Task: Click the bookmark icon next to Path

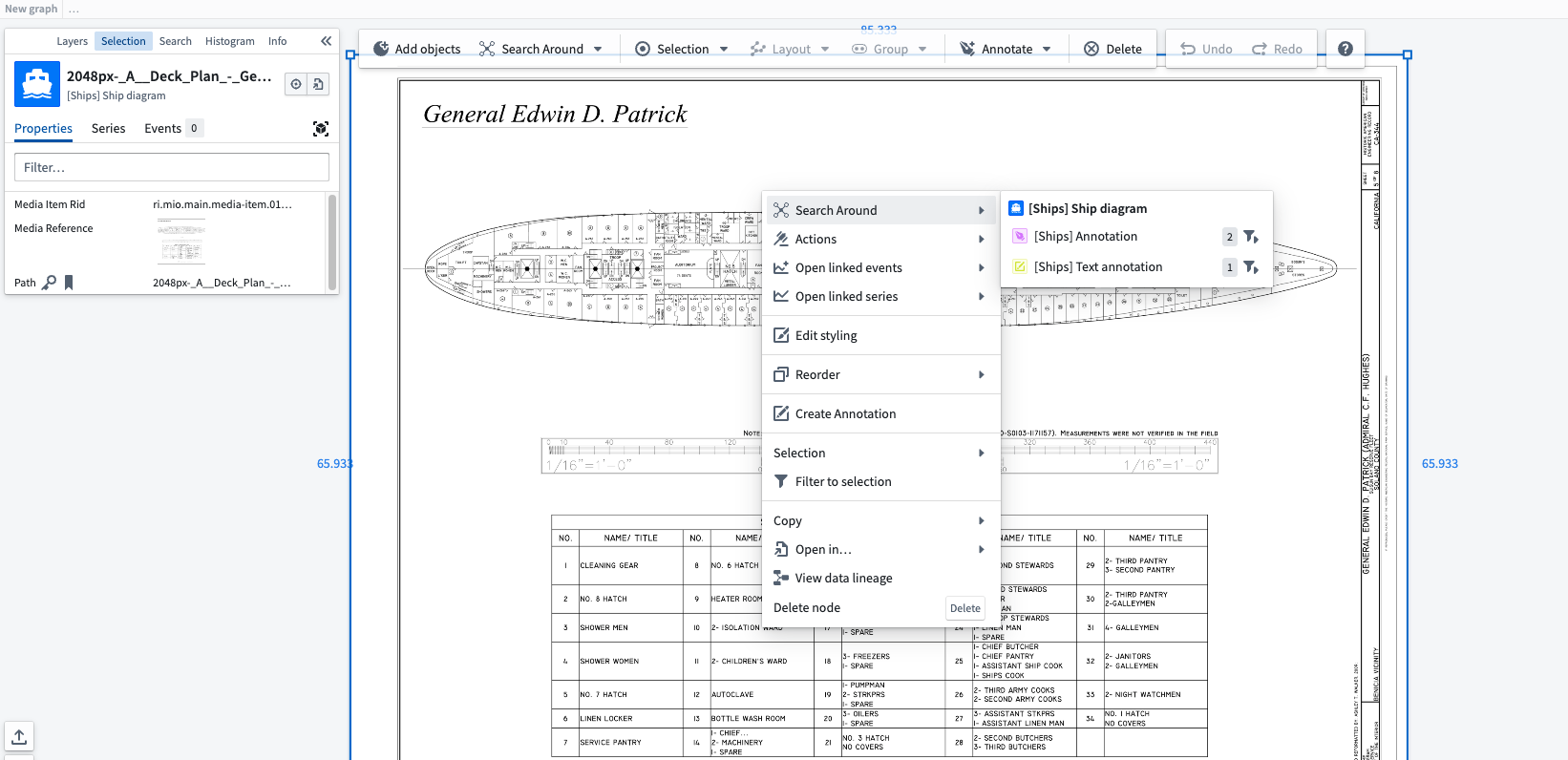Action: tap(69, 283)
